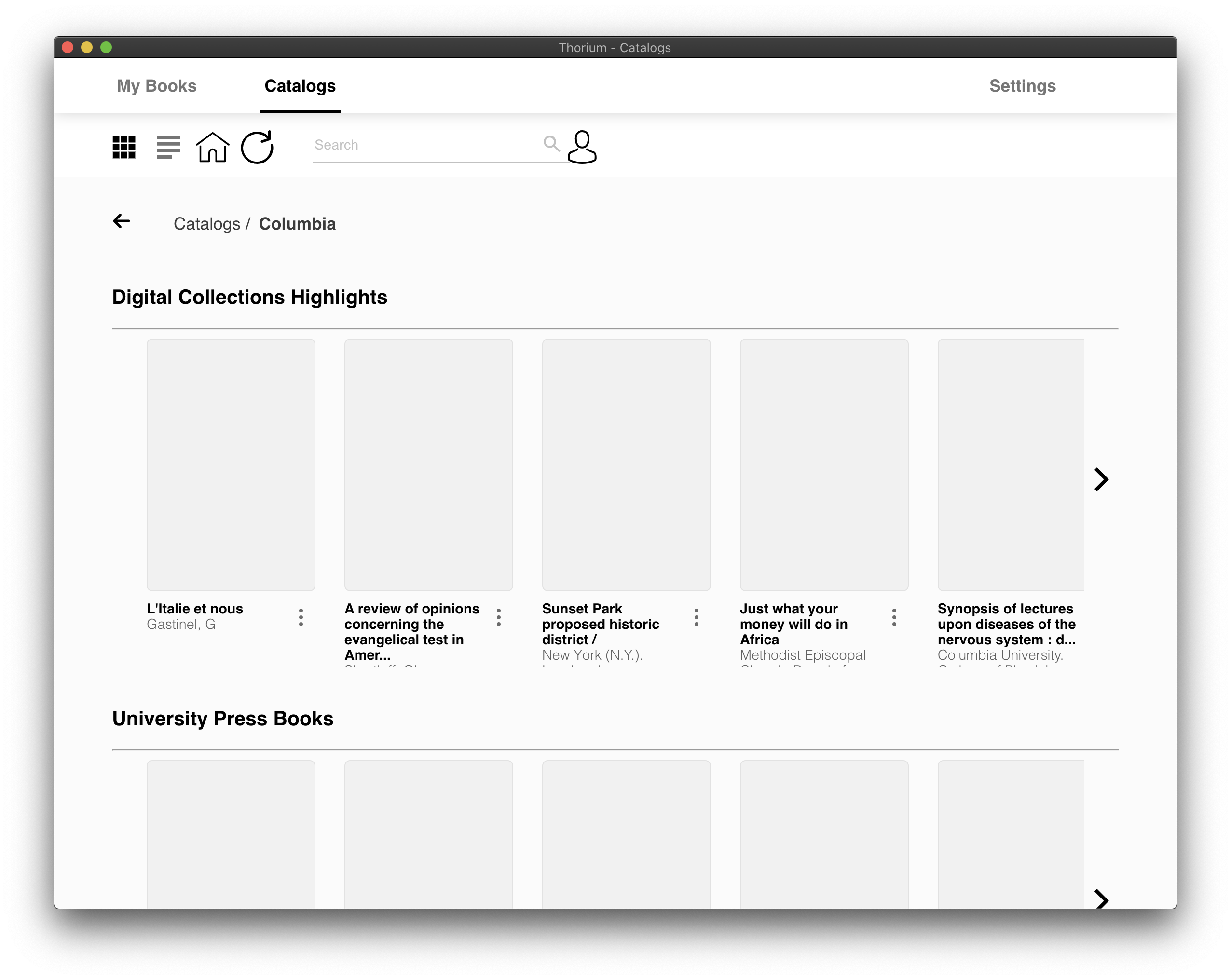
Task: Go back using the left arrow
Action: click(x=122, y=221)
